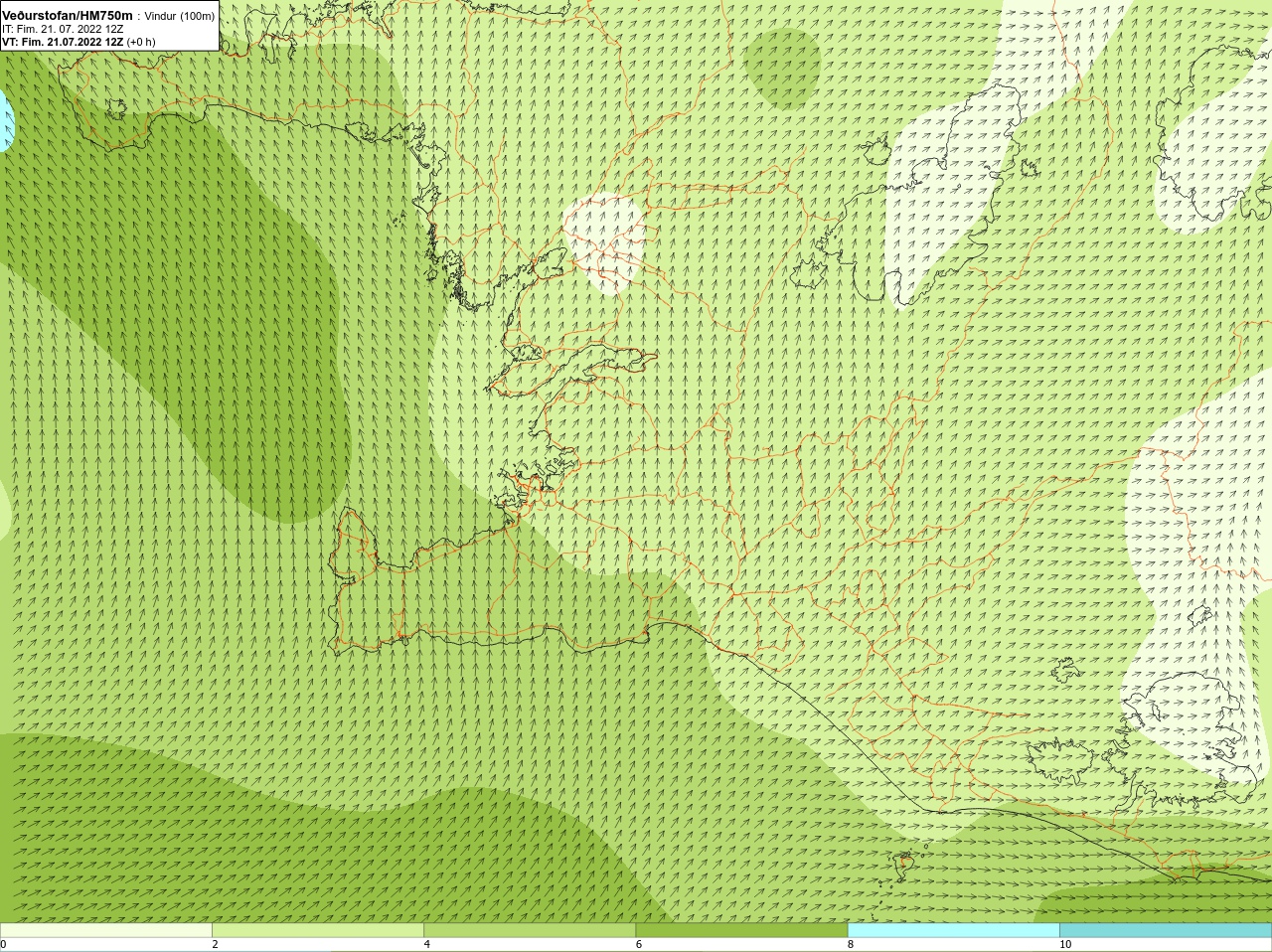Click the medium green 4–6 legend swatch
This screenshot has height=952, width=1272.
click(530, 930)
